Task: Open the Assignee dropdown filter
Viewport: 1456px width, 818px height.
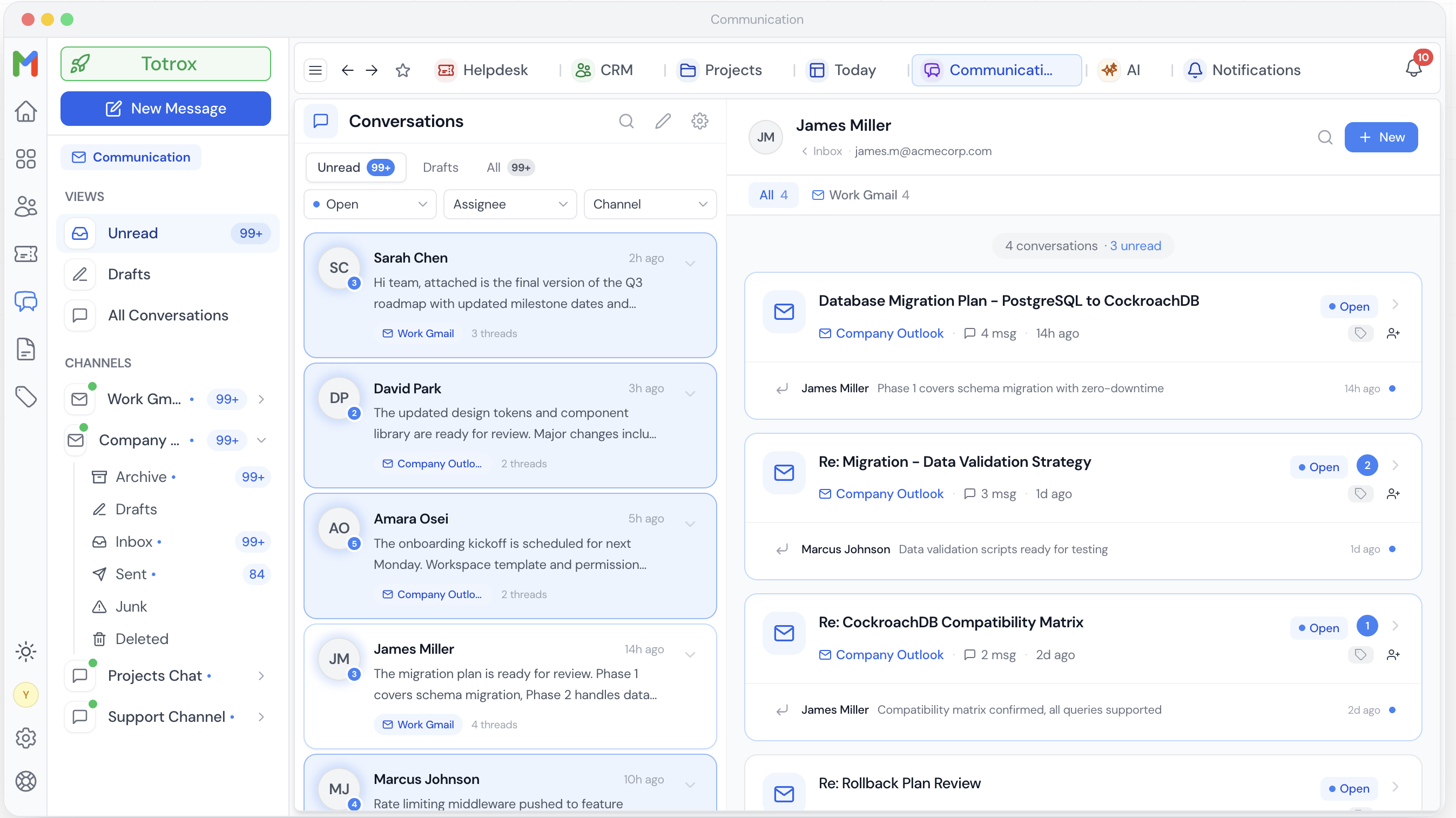Action: [510, 204]
